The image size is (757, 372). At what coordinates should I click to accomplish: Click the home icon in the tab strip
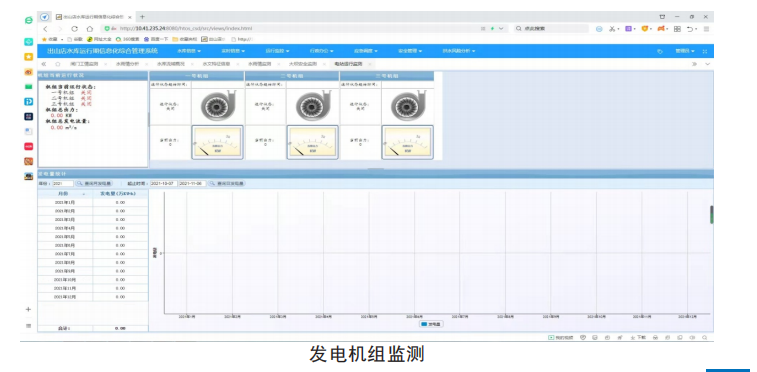click(58, 64)
